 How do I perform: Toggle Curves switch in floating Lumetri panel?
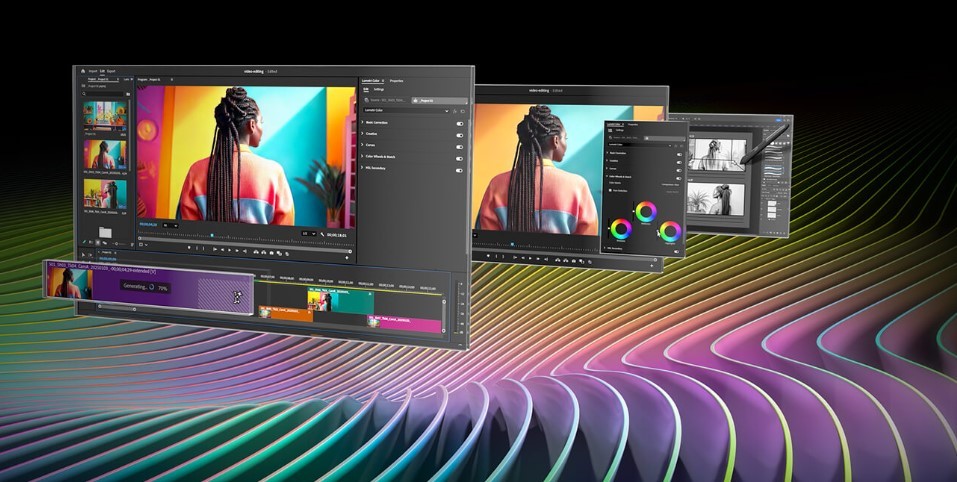click(x=679, y=170)
